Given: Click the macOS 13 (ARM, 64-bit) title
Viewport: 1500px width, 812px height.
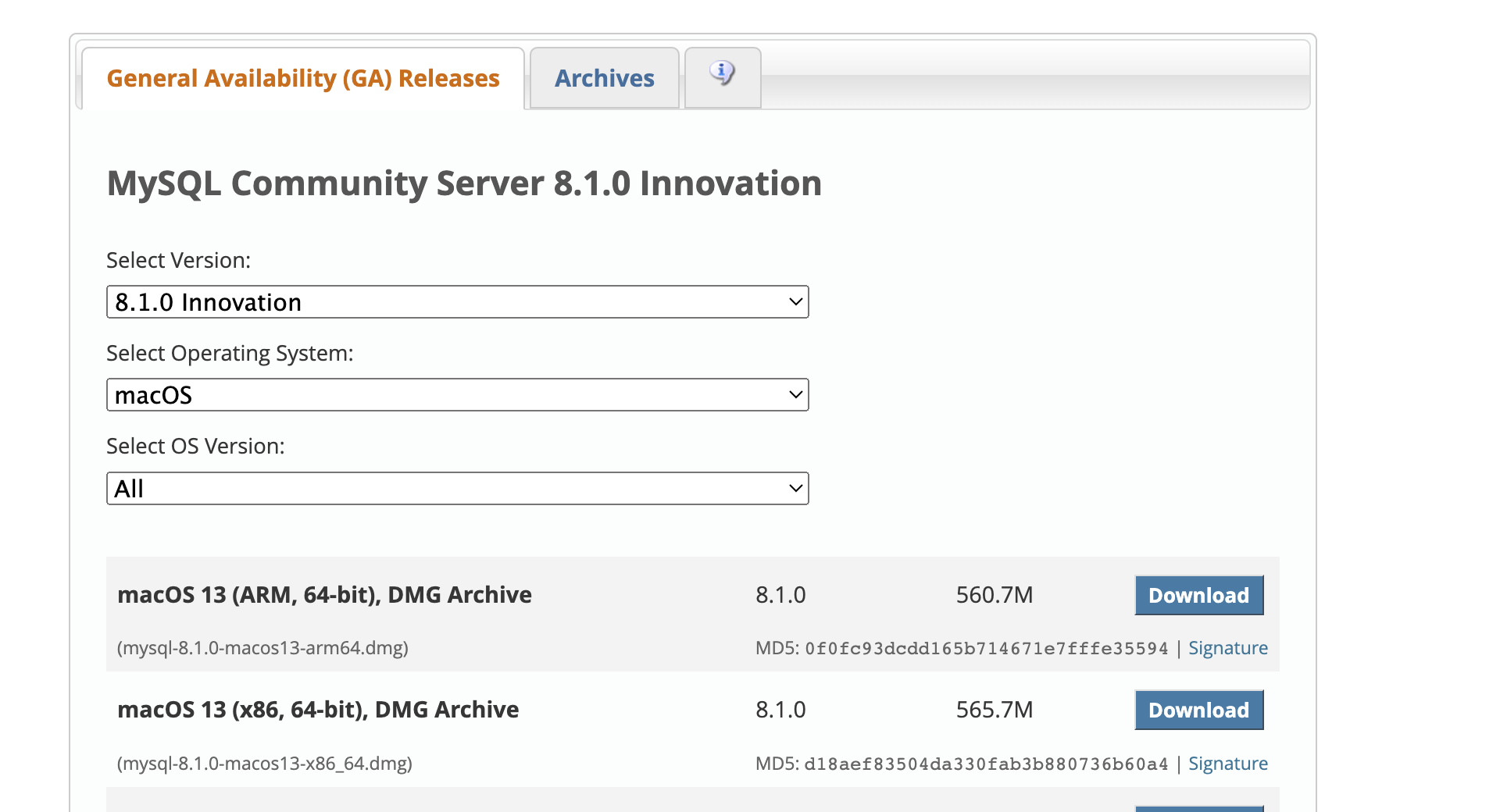Looking at the screenshot, I should pos(324,595).
